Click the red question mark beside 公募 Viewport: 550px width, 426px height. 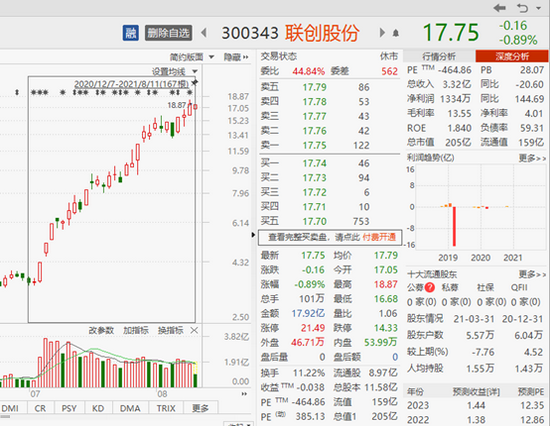430,288
